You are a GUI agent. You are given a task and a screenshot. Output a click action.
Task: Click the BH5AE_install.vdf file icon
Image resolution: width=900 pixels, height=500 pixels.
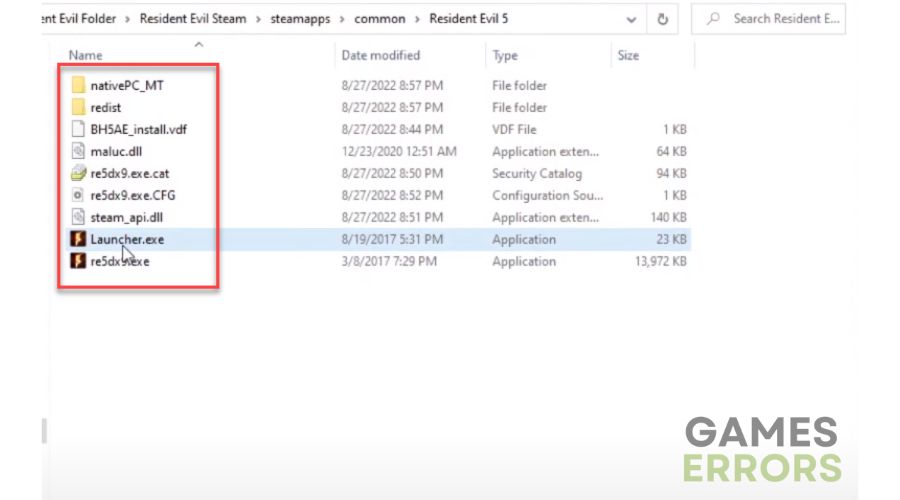[x=78, y=129]
